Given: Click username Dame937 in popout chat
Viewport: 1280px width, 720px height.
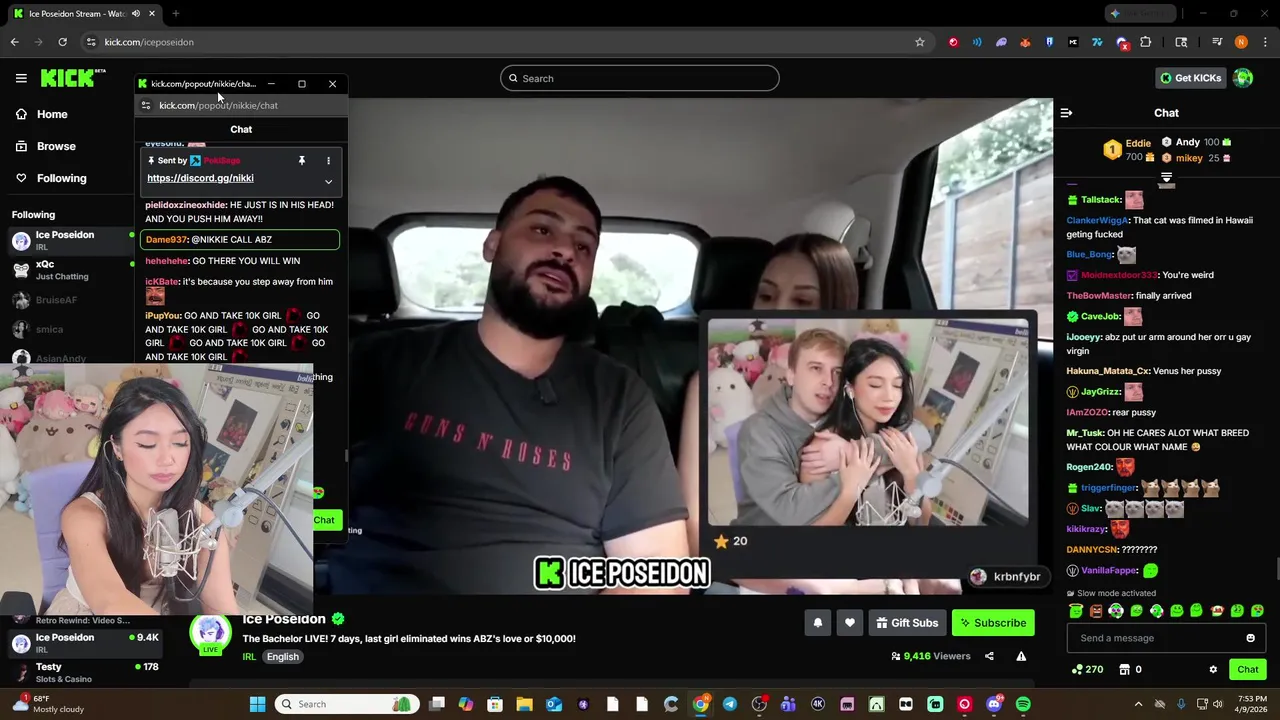Looking at the screenshot, I should 166,240.
